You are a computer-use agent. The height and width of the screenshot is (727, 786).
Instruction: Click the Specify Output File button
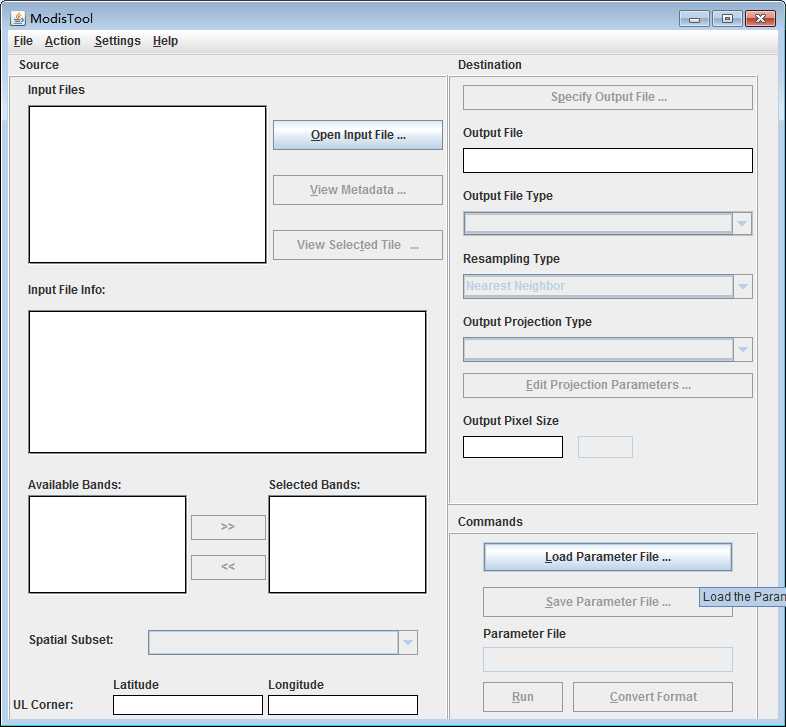pos(608,97)
